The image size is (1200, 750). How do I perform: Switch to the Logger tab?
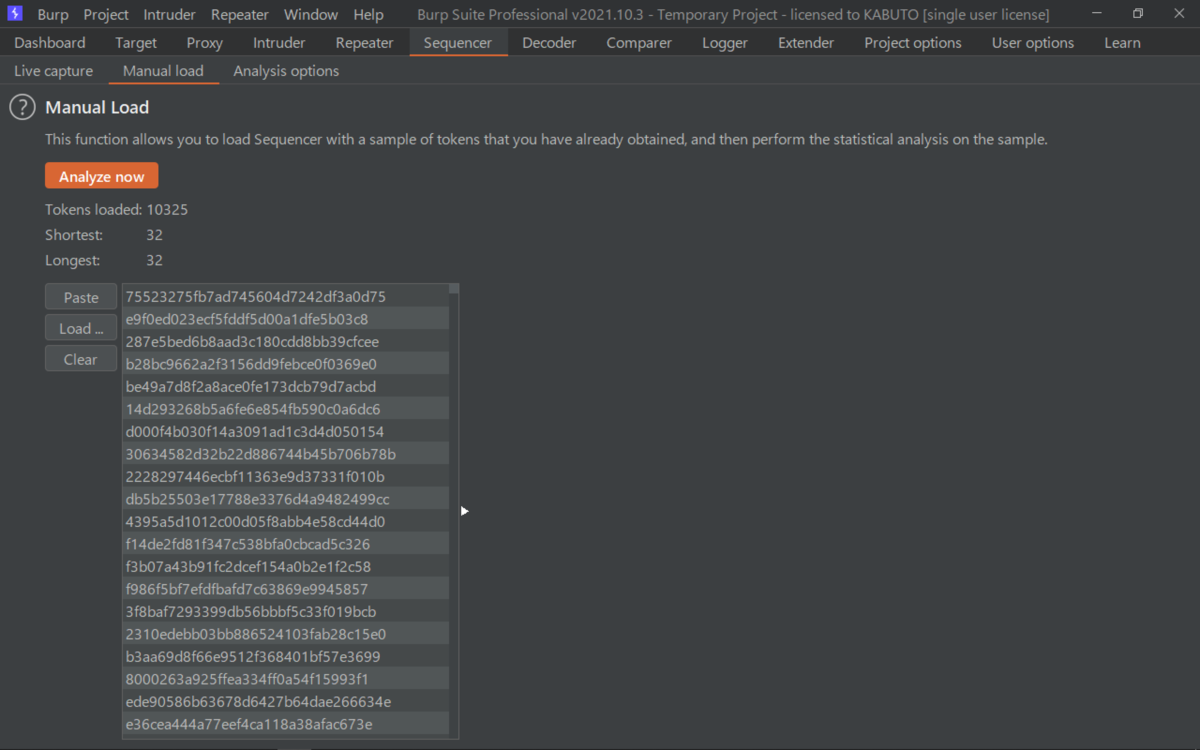click(725, 43)
